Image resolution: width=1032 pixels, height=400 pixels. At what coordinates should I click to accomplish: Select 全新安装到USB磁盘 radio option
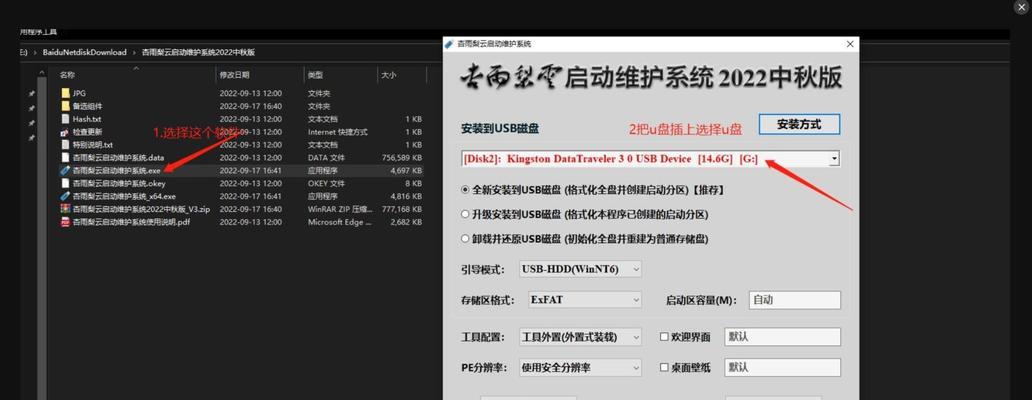[x=465, y=189]
